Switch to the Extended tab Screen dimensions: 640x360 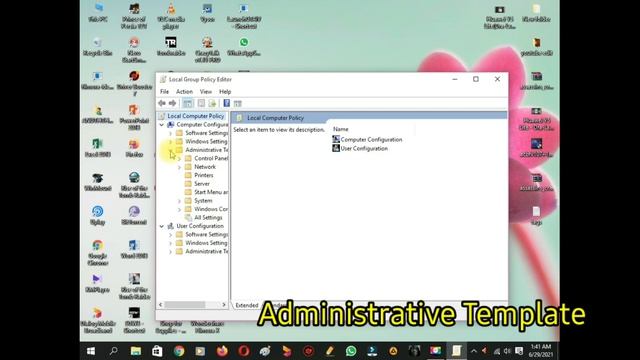[247, 305]
